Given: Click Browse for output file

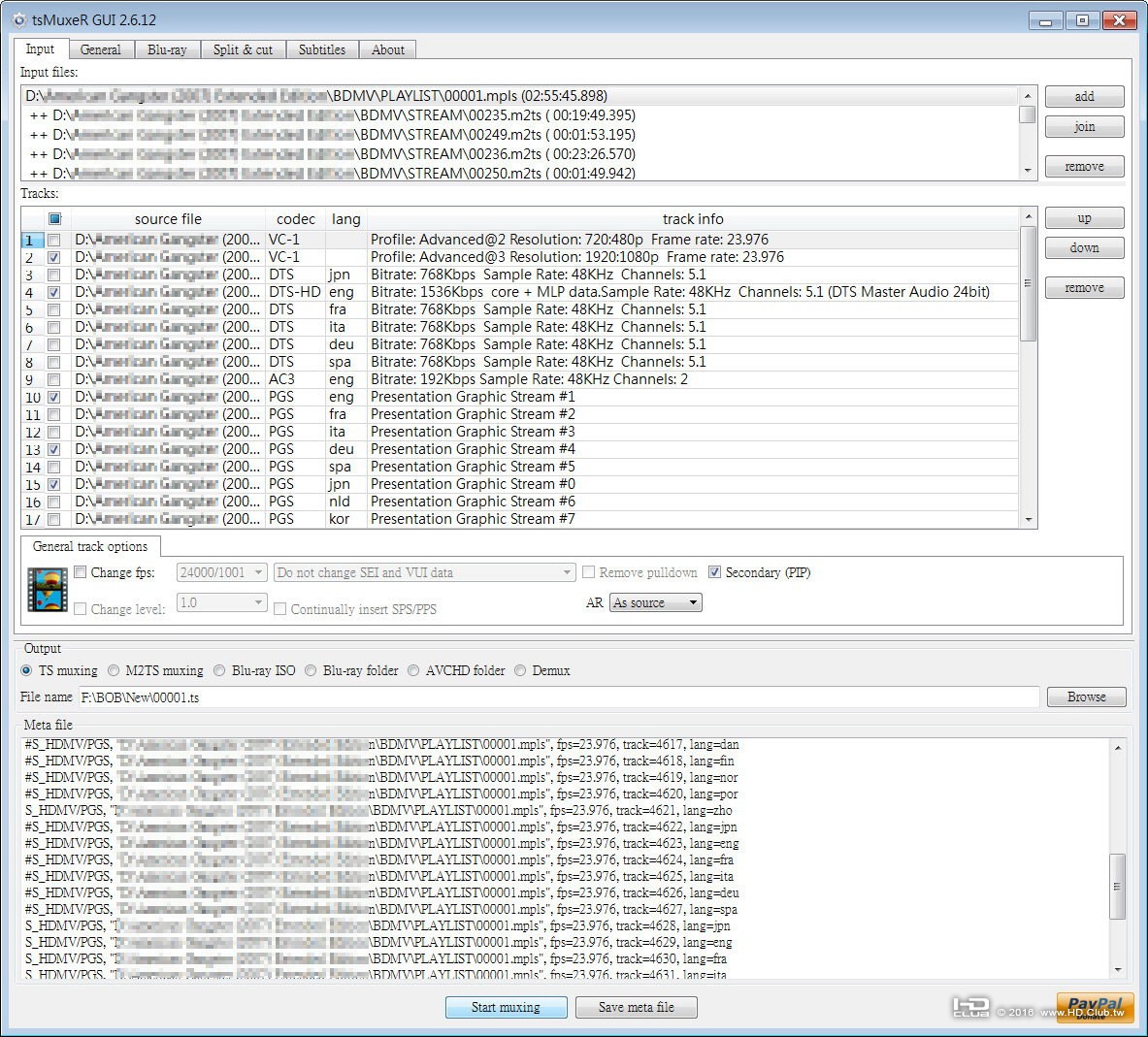Looking at the screenshot, I should tap(1087, 697).
